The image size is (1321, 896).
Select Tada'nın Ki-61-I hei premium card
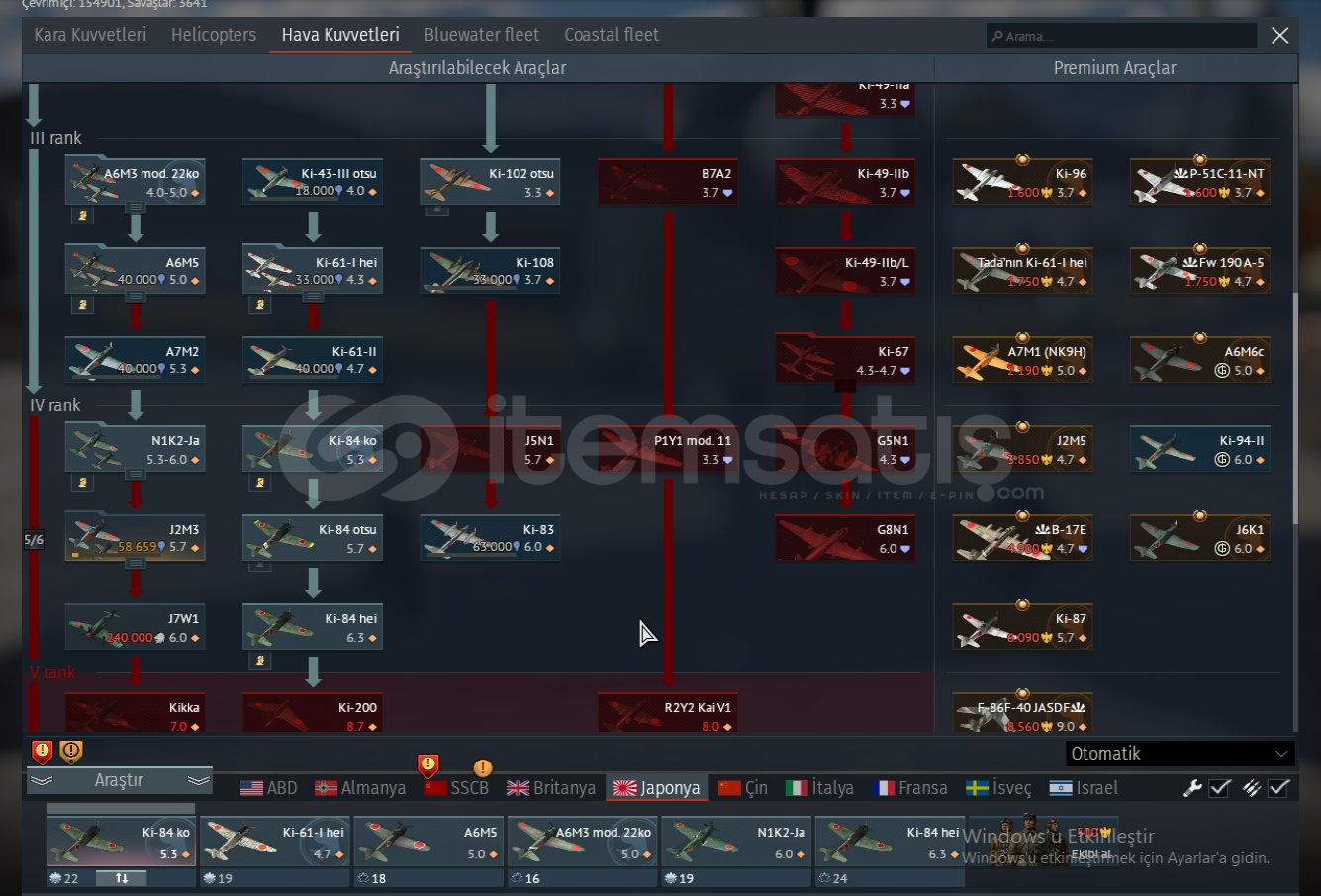point(1022,271)
